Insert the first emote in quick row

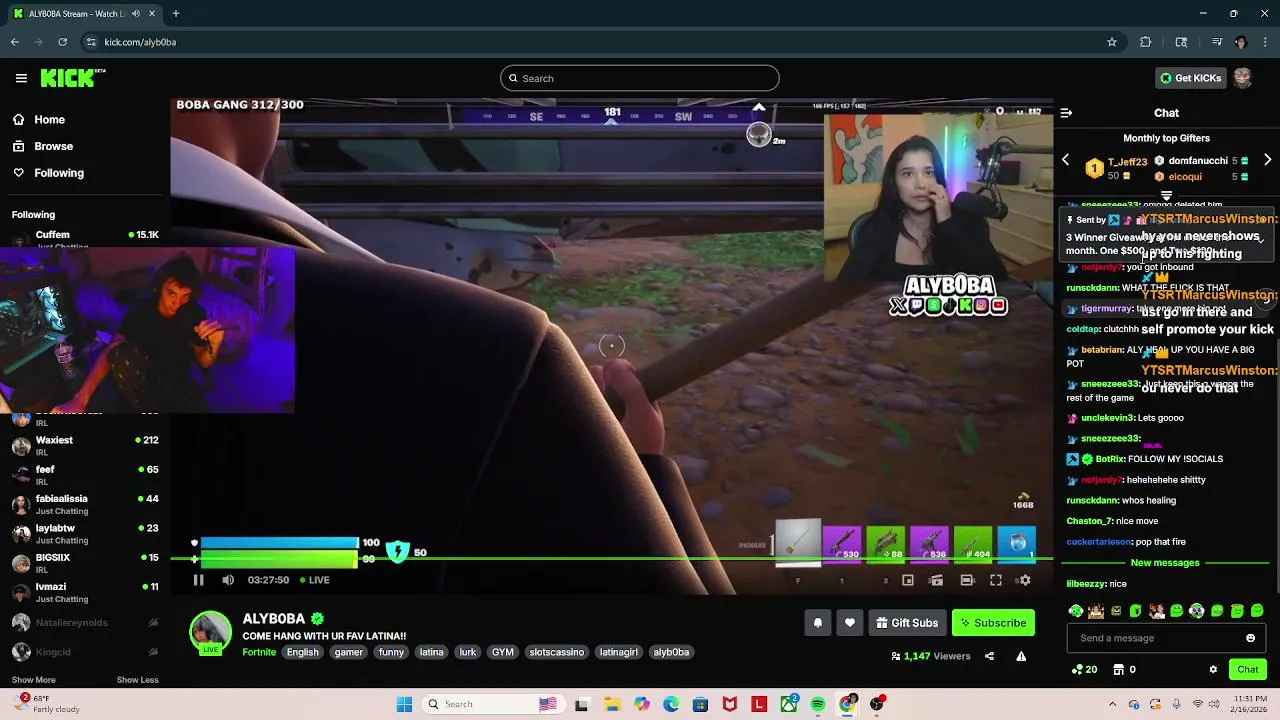pyautogui.click(x=1075, y=611)
